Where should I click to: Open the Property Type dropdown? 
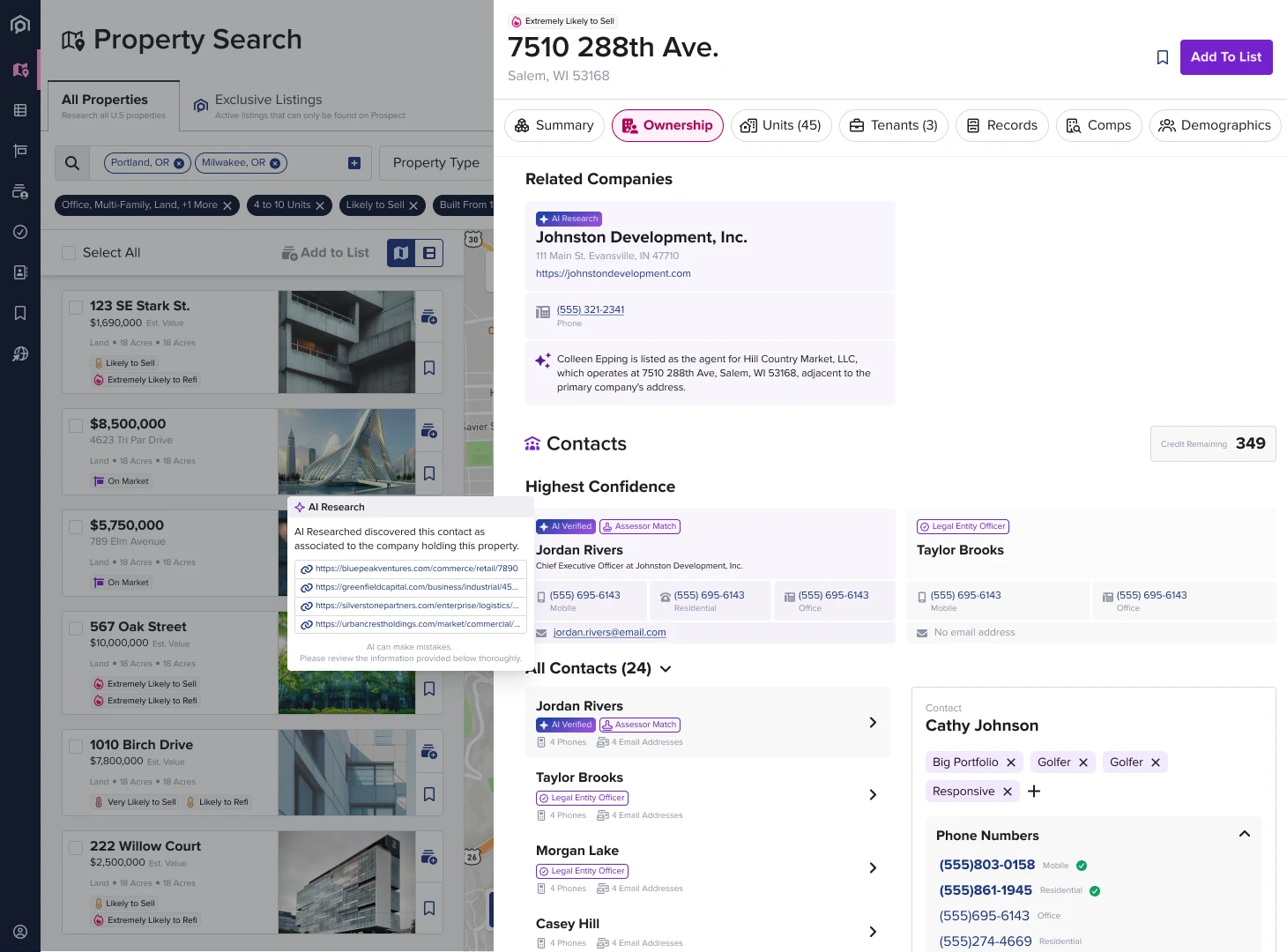click(x=436, y=163)
